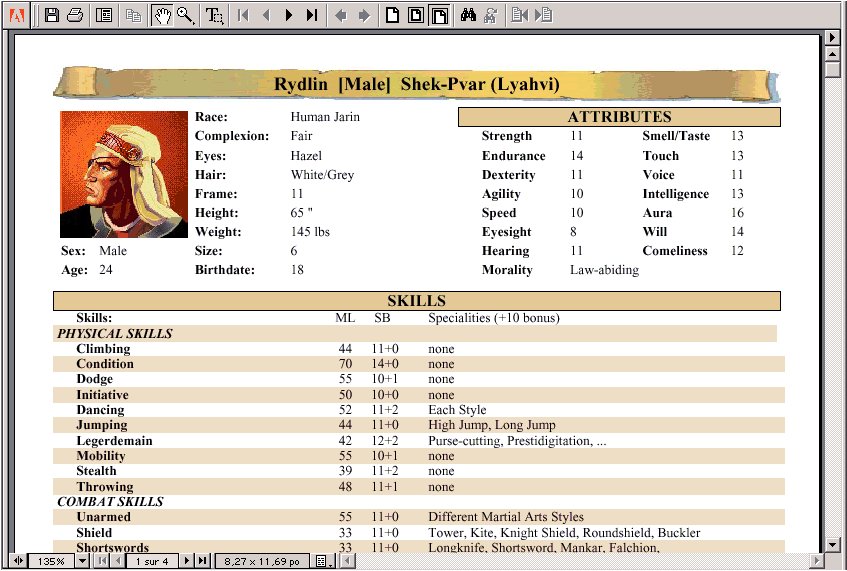
Task: Click the vertical scrollbar thumb
Action: point(832,70)
